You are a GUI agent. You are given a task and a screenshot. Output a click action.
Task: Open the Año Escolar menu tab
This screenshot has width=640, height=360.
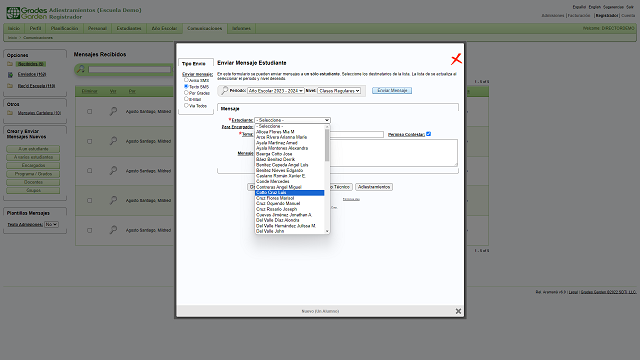click(164, 29)
